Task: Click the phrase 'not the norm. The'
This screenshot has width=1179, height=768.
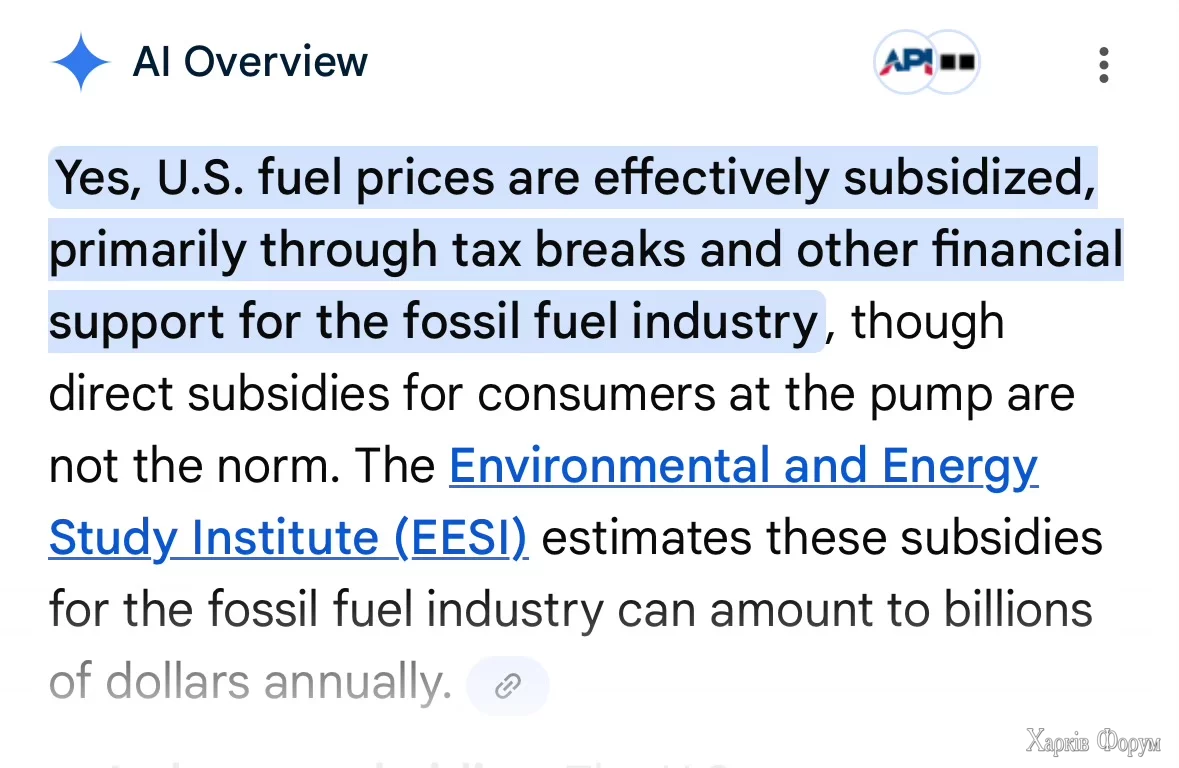Action: pos(242,467)
